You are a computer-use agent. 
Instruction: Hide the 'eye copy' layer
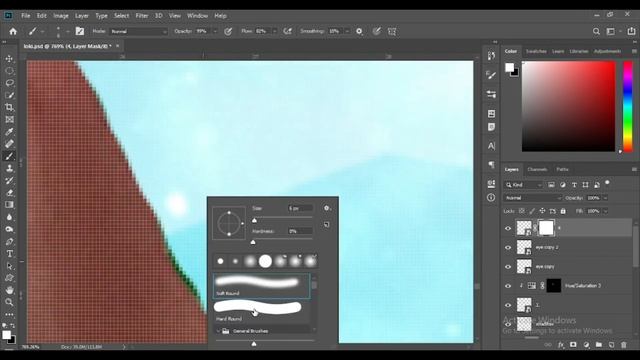[x=508, y=267]
